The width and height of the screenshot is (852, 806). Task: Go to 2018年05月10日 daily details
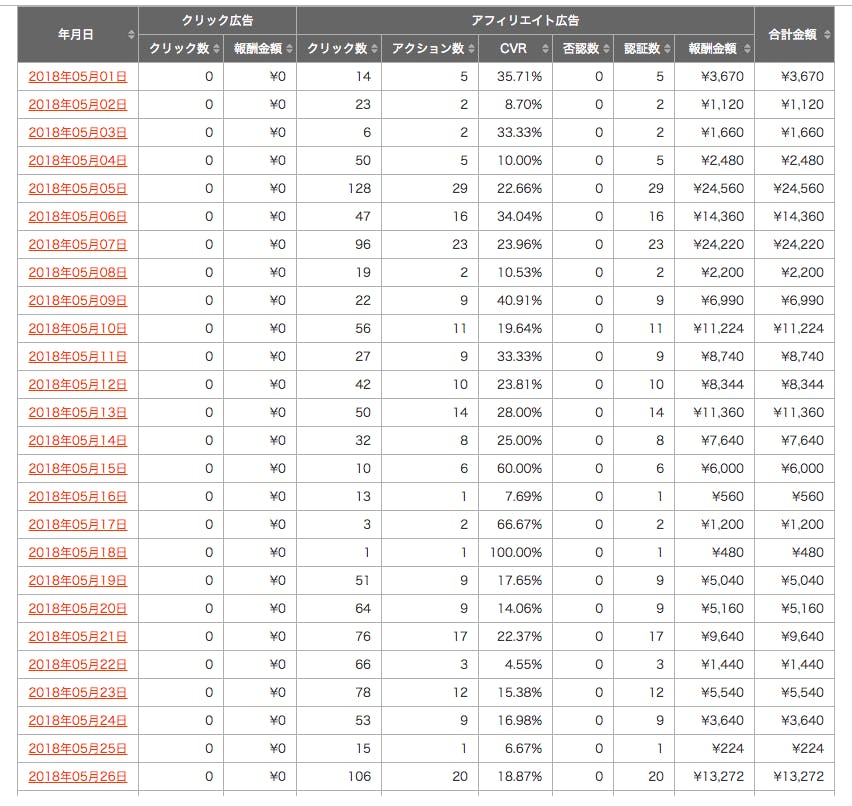(x=77, y=329)
